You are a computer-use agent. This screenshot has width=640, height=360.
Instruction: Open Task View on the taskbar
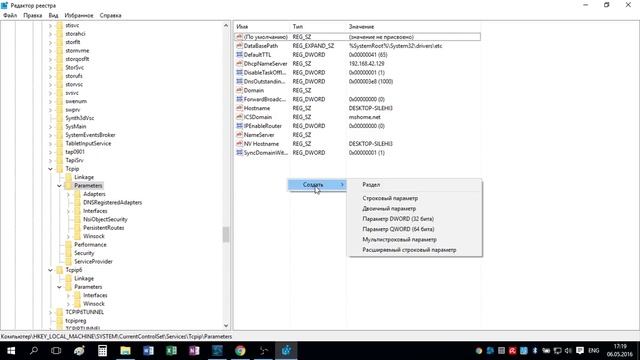coord(56,351)
